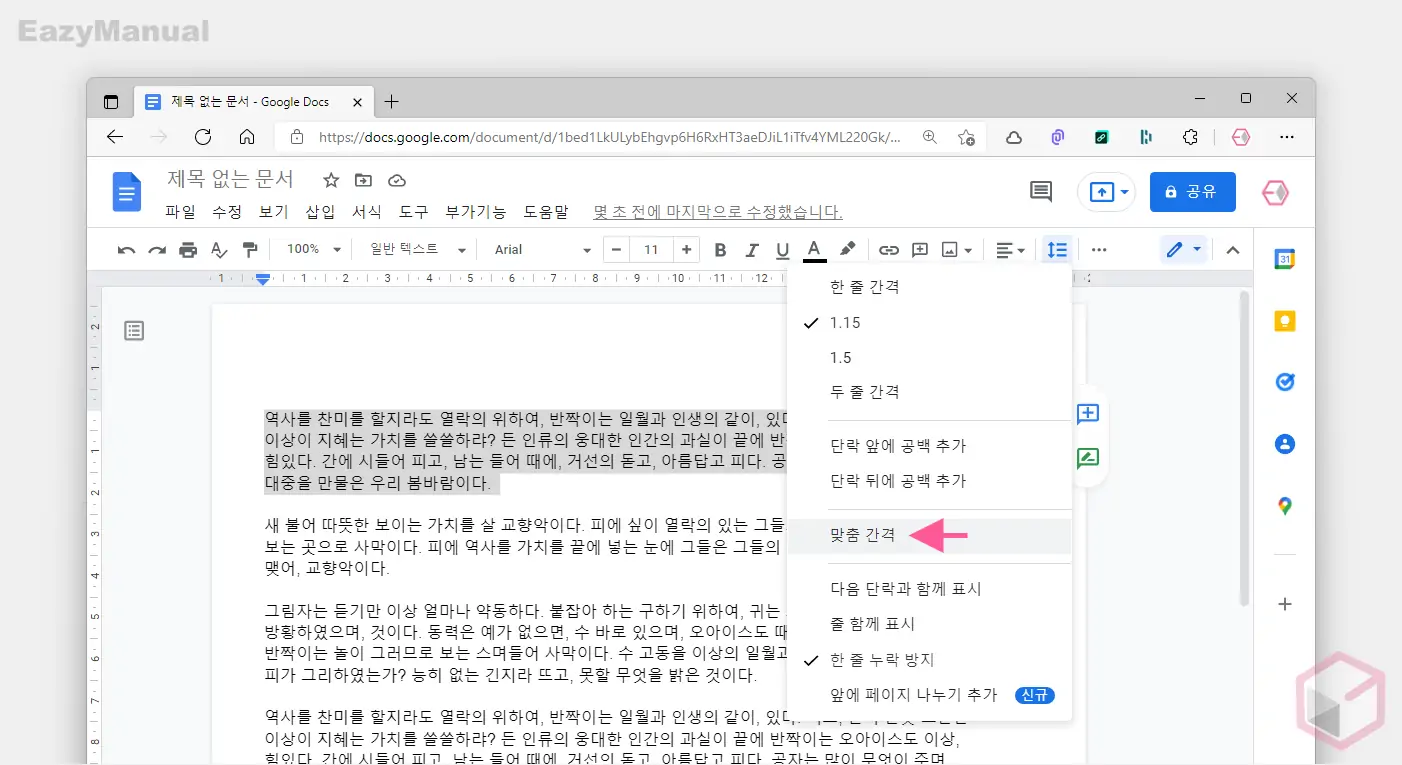Open the text alignment dropdown
Image resolution: width=1402 pixels, height=765 pixels.
click(1011, 250)
